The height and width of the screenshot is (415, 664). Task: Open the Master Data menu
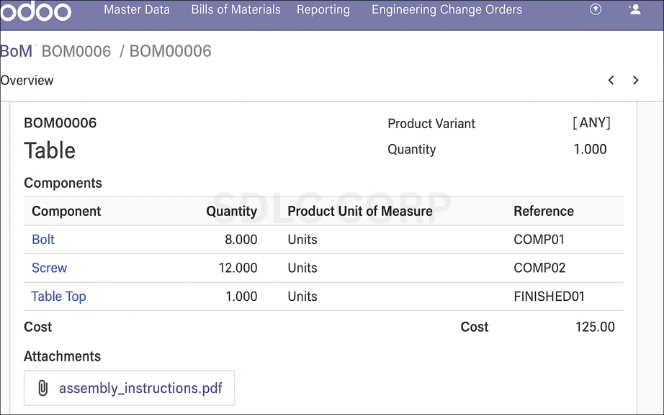pyautogui.click(x=137, y=9)
